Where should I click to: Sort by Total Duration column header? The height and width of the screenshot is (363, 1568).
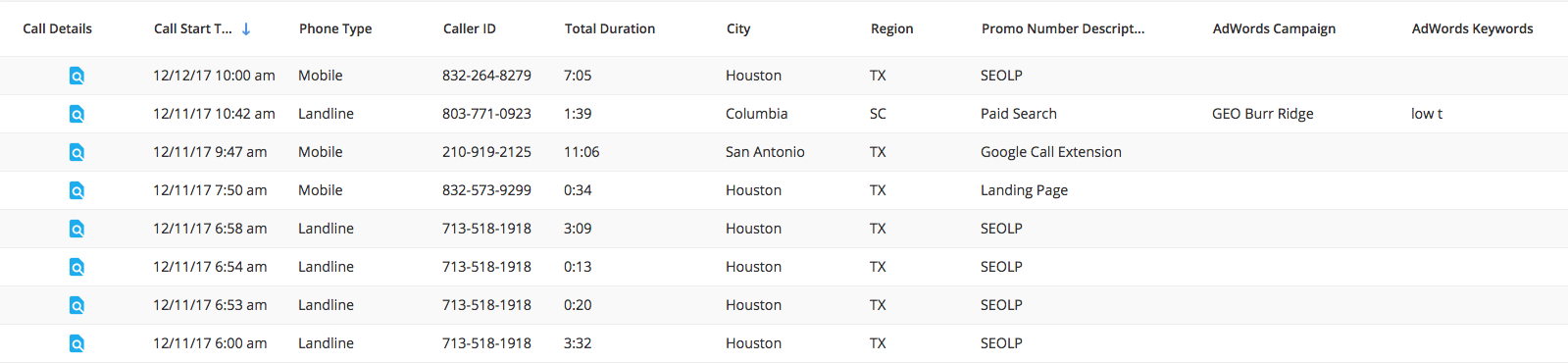(610, 28)
